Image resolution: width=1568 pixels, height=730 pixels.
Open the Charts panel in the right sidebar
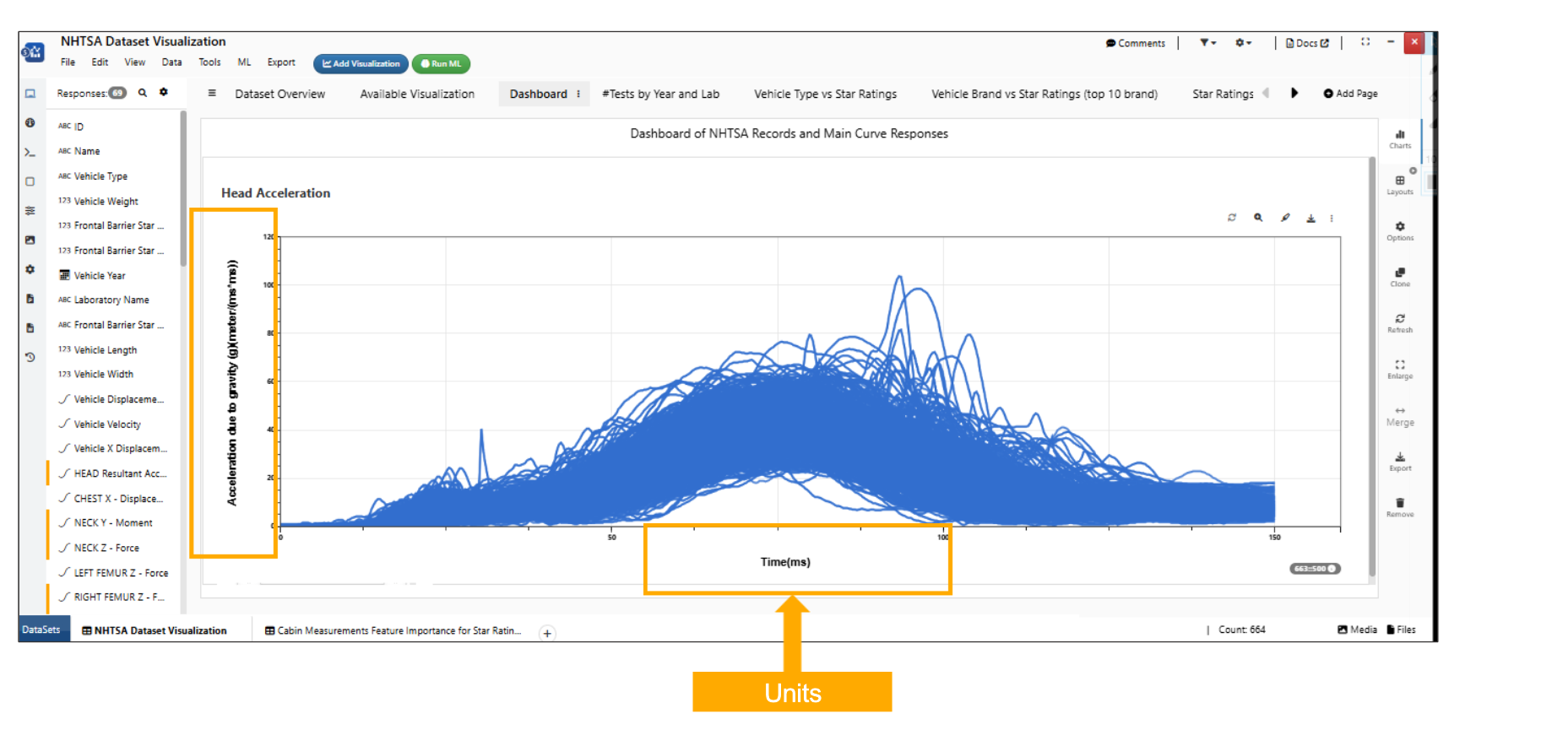tap(1400, 139)
